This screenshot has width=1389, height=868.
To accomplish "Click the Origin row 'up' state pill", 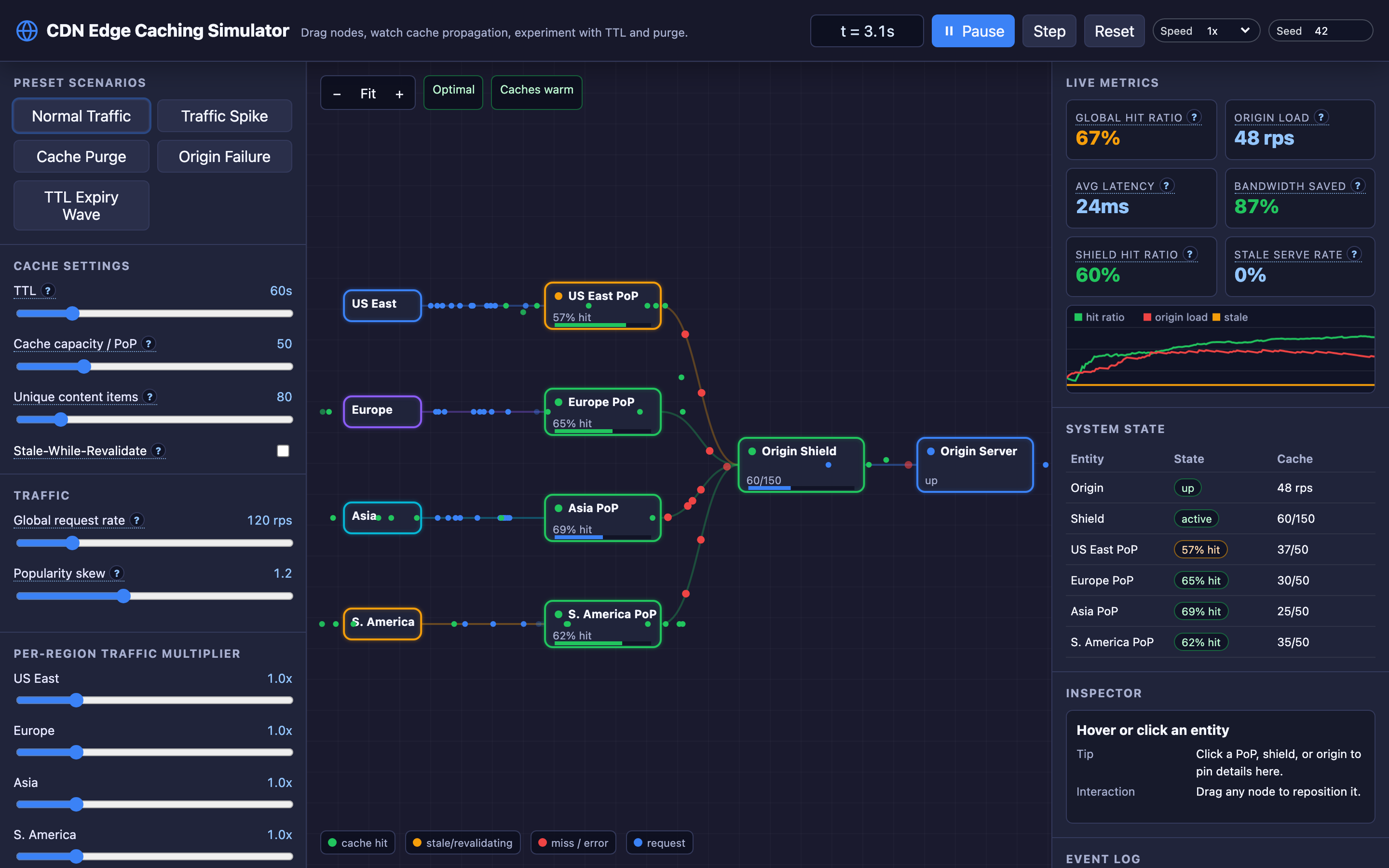I will coord(1187,488).
